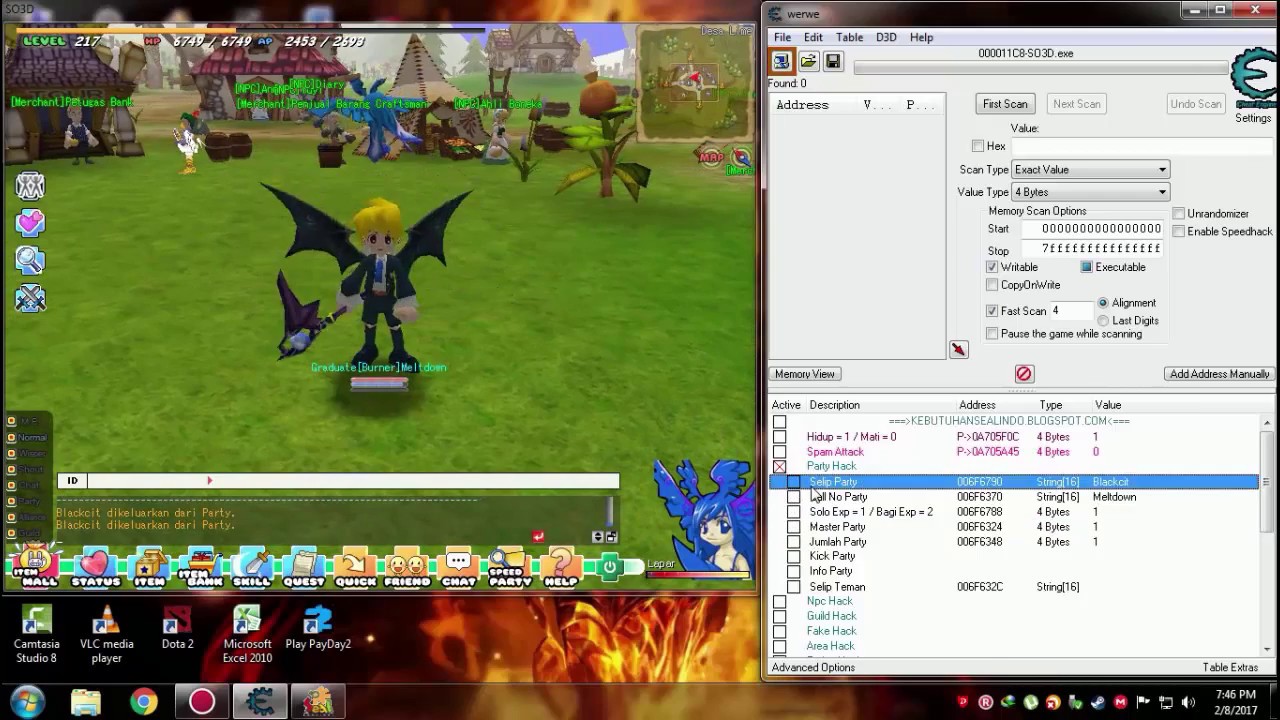The image size is (1280, 720).
Task: Click the First Scan button
Action: pyautogui.click(x=1005, y=104)
